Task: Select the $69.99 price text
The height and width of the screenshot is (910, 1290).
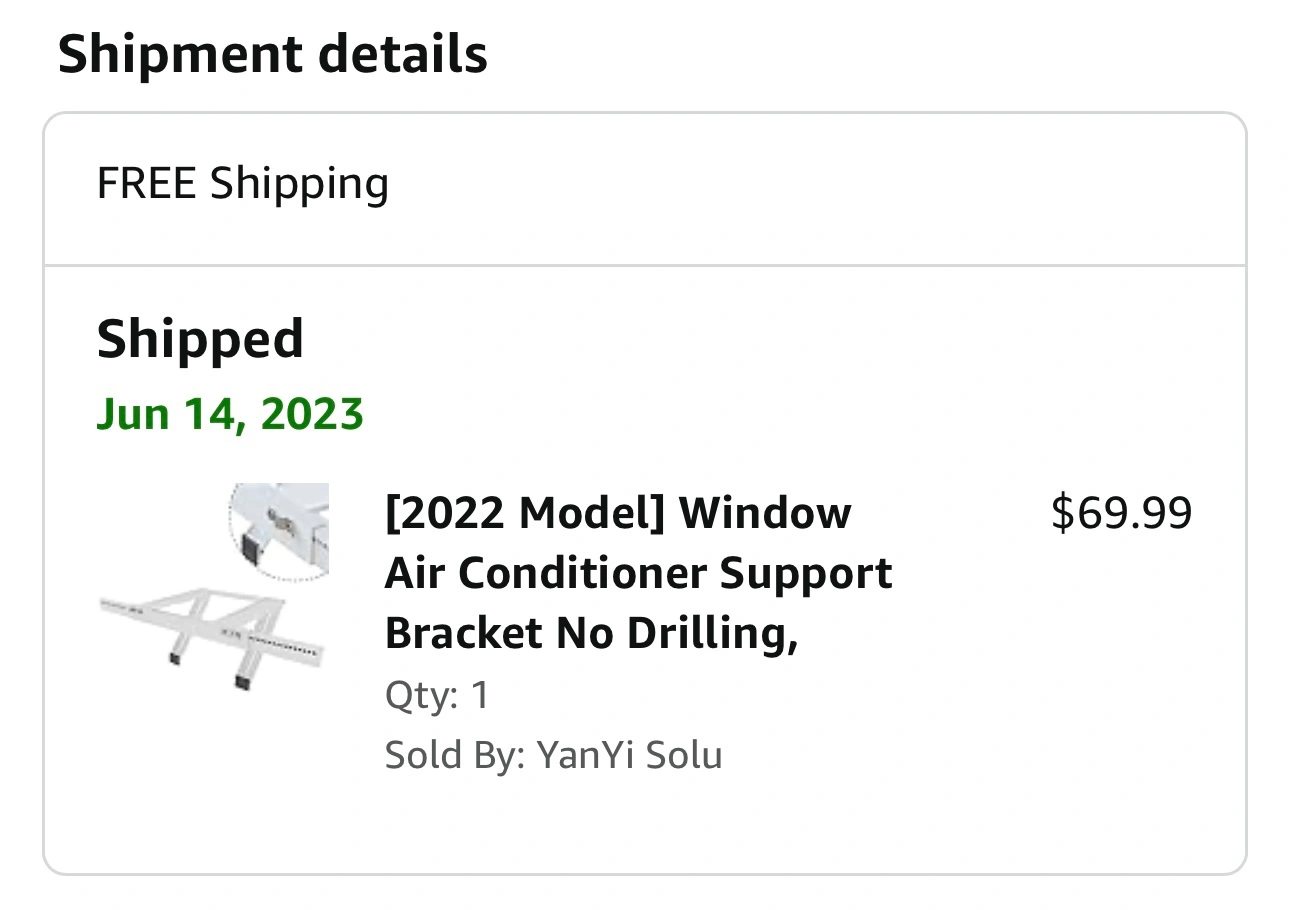Action: coord(1121,513)
